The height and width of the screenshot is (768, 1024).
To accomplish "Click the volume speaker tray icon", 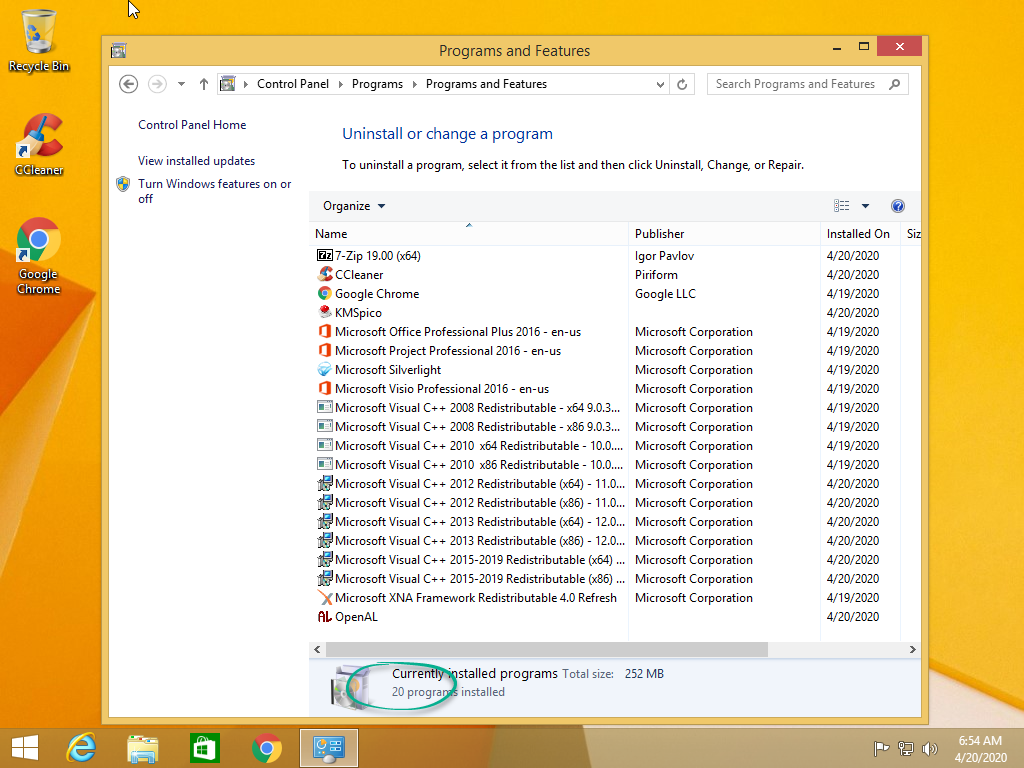I will point(929,748).
